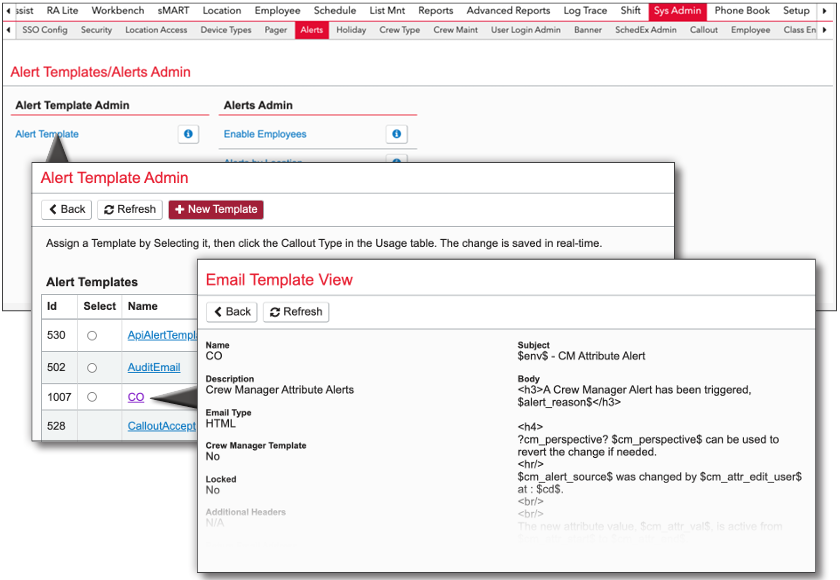
Task: Open info icon beside Enable Employees link
Action: click(x=396, y=134)
